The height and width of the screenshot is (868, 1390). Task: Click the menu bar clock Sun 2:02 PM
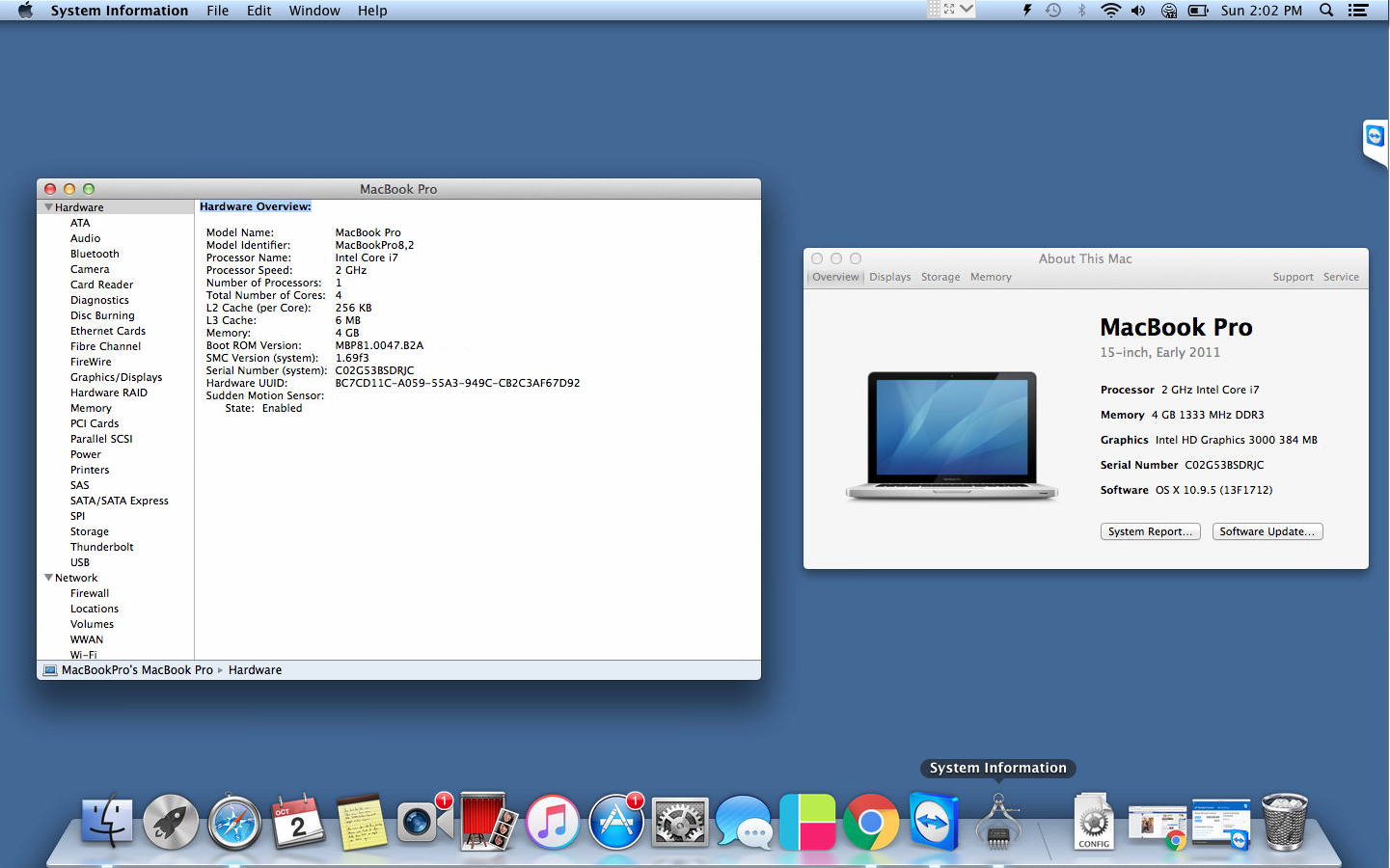(x=1261, y=11)
